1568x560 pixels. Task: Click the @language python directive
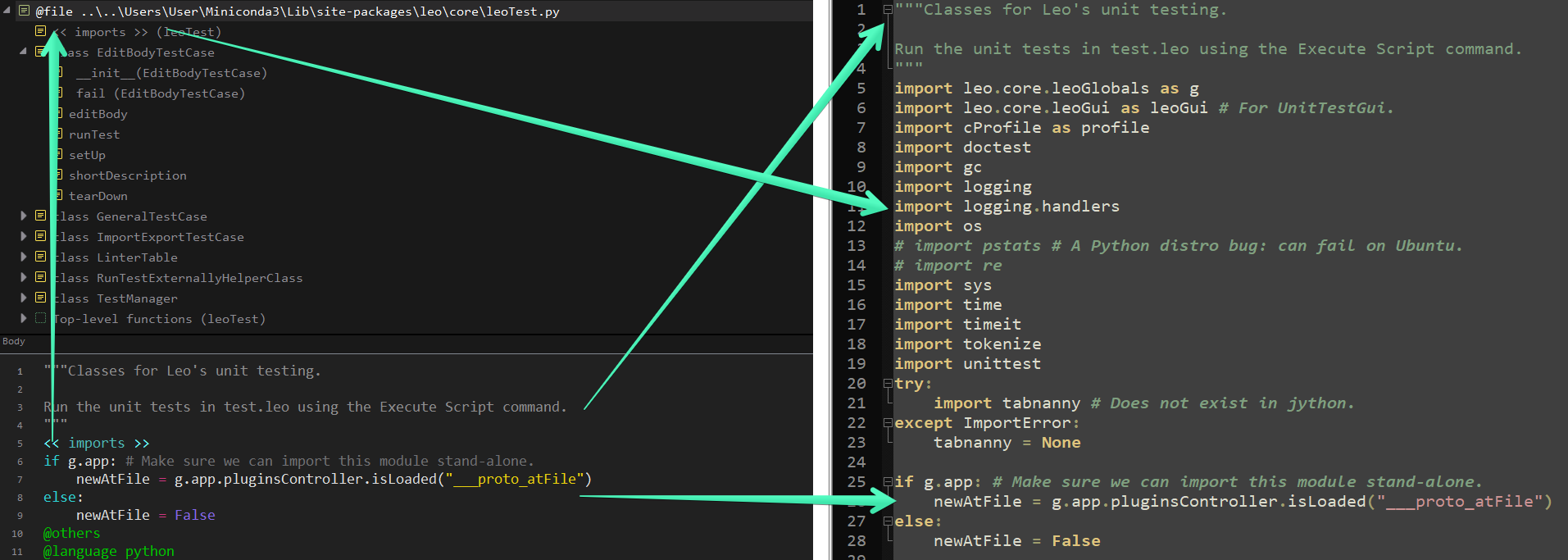[109, 551]
